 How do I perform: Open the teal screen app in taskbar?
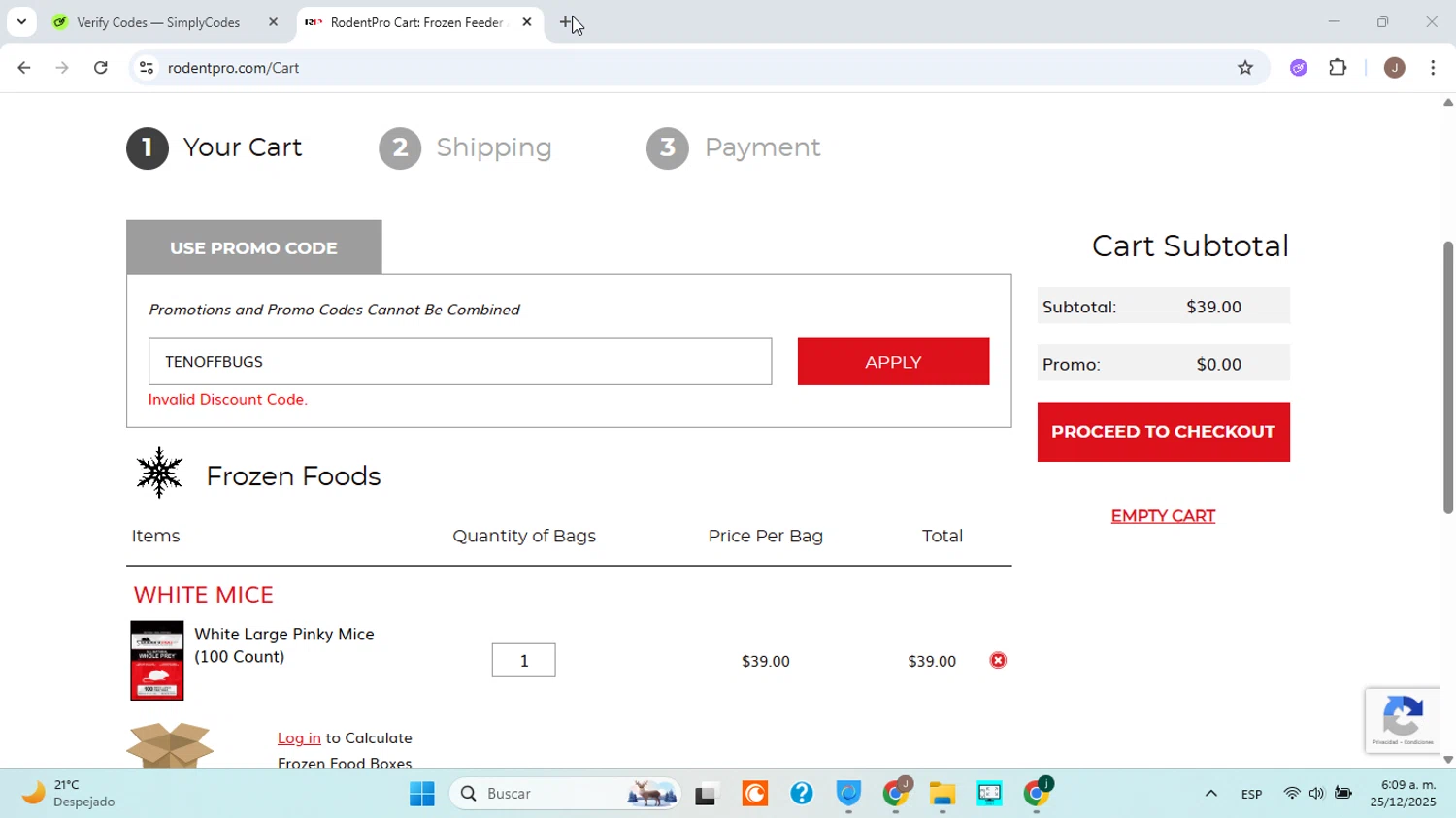click(989, 794)
